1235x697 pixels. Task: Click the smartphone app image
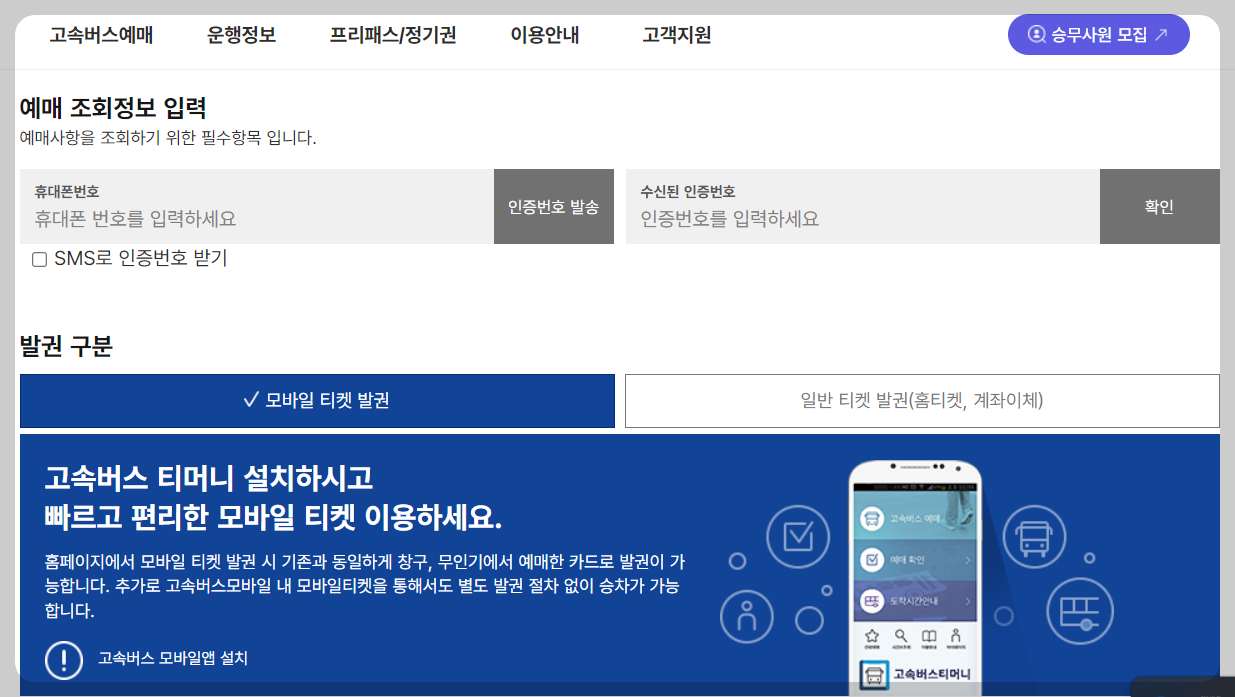click(915, 578)
